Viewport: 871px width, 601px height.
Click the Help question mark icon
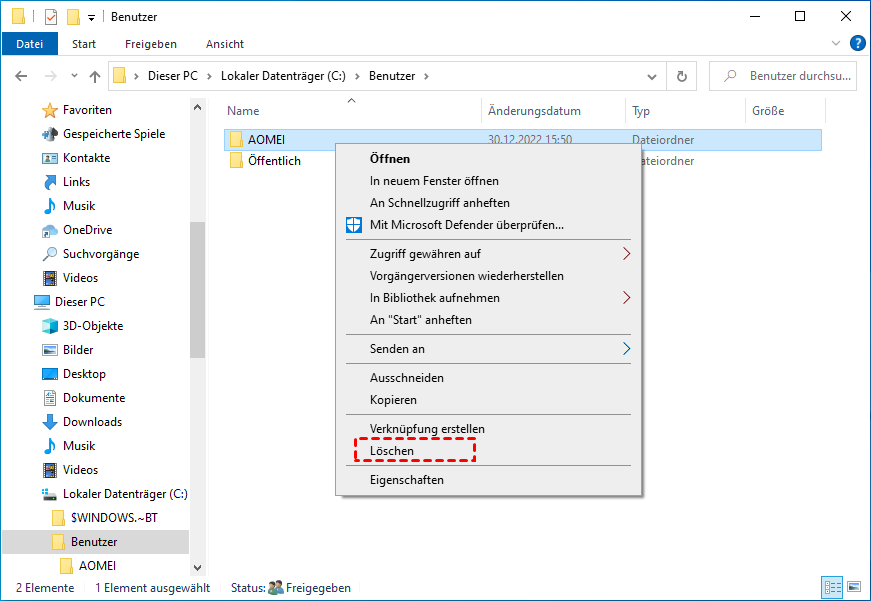(x=858, y=43)
